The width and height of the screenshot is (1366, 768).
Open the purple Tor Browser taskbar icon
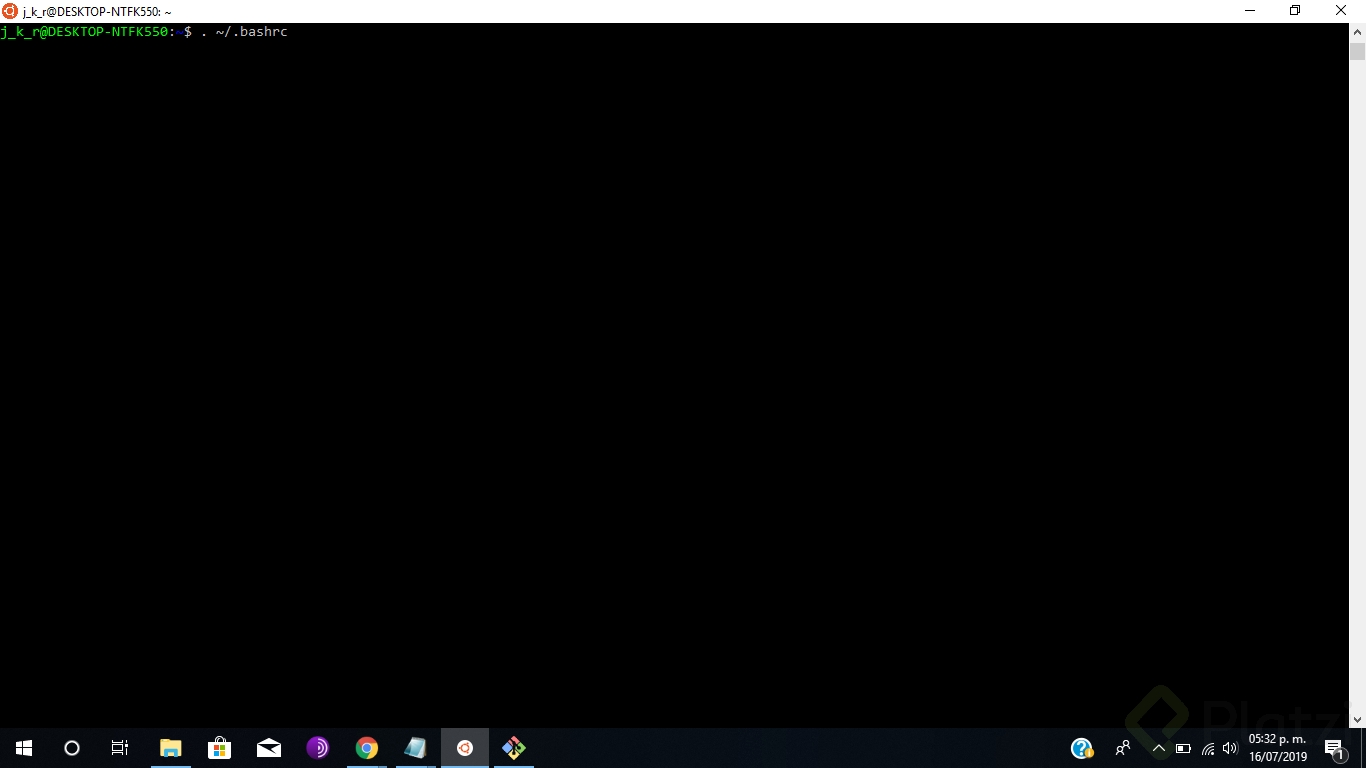(317, 748)
